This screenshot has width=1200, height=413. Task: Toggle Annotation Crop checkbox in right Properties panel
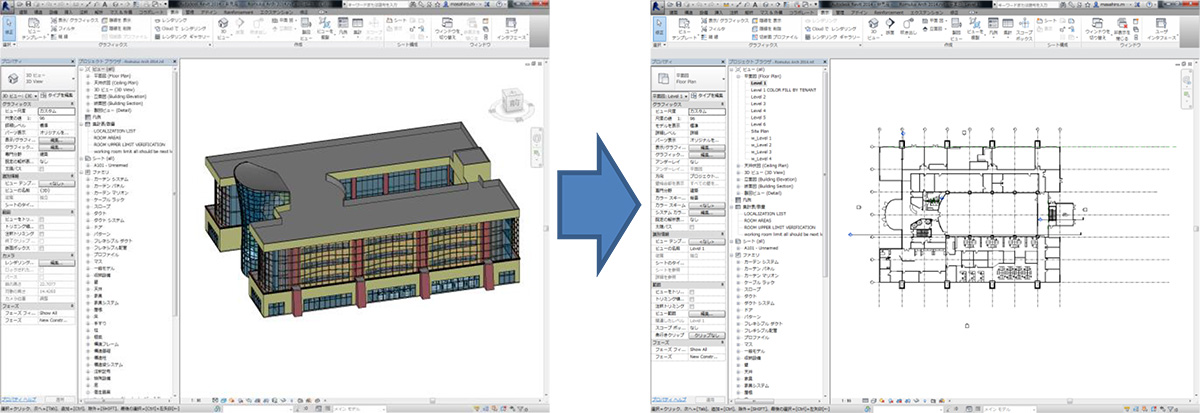(x=692, y=306)
